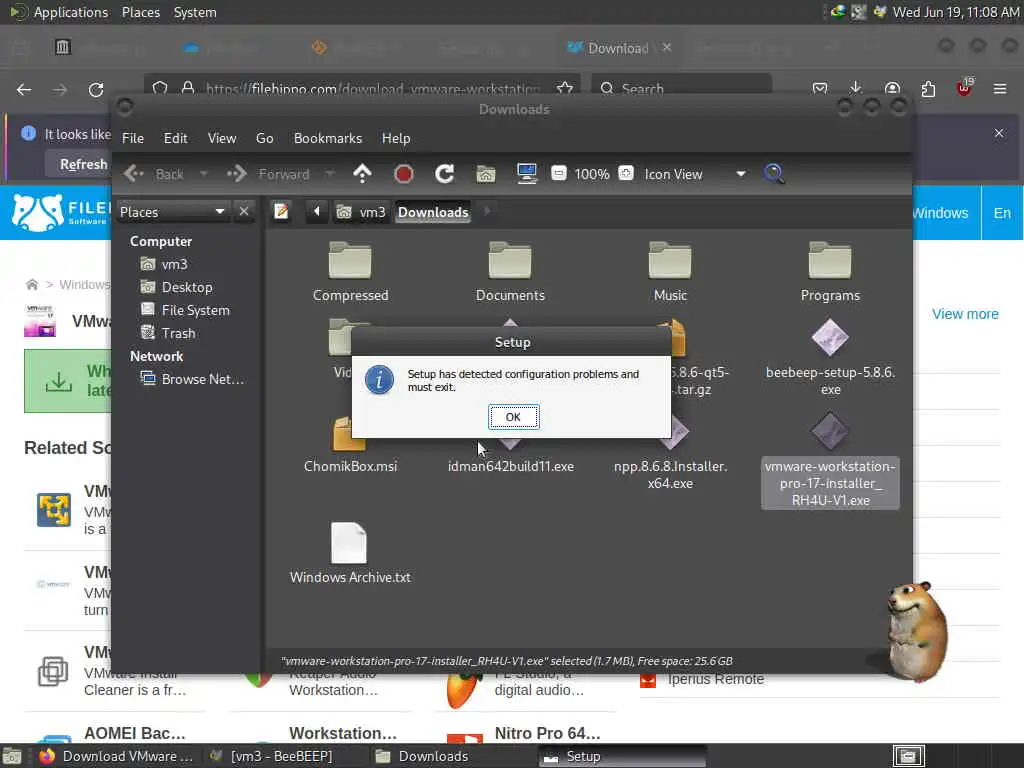Viewport: 1024px width, 768px height.
Task: Click the View more link on FileHippo
Action: point(965,314)
